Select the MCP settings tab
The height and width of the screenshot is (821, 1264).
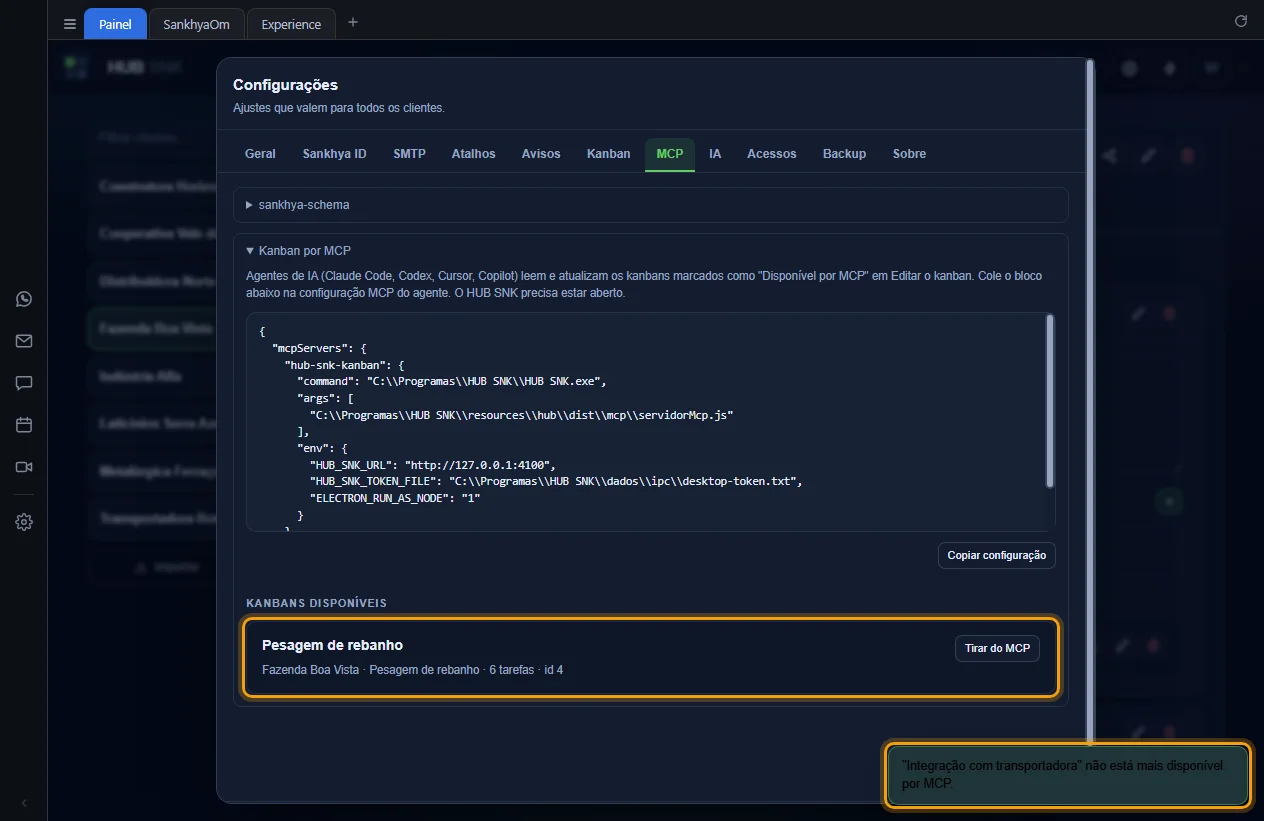click(670, 154)
